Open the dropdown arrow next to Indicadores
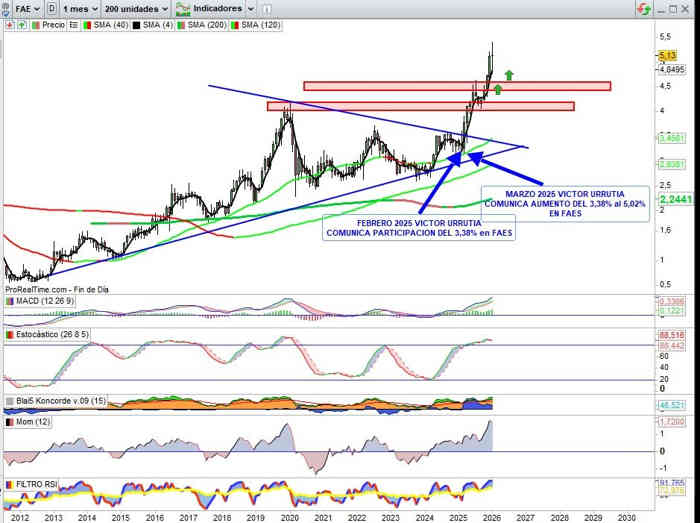 250,8
